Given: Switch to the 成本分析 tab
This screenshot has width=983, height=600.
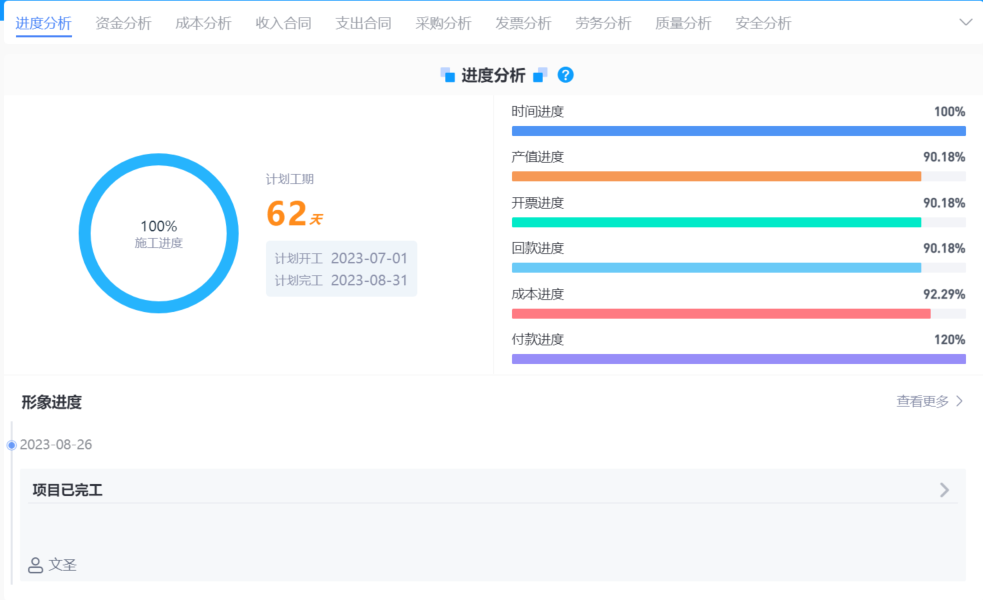Looking at the screenshot, I should tap(203, 21).
